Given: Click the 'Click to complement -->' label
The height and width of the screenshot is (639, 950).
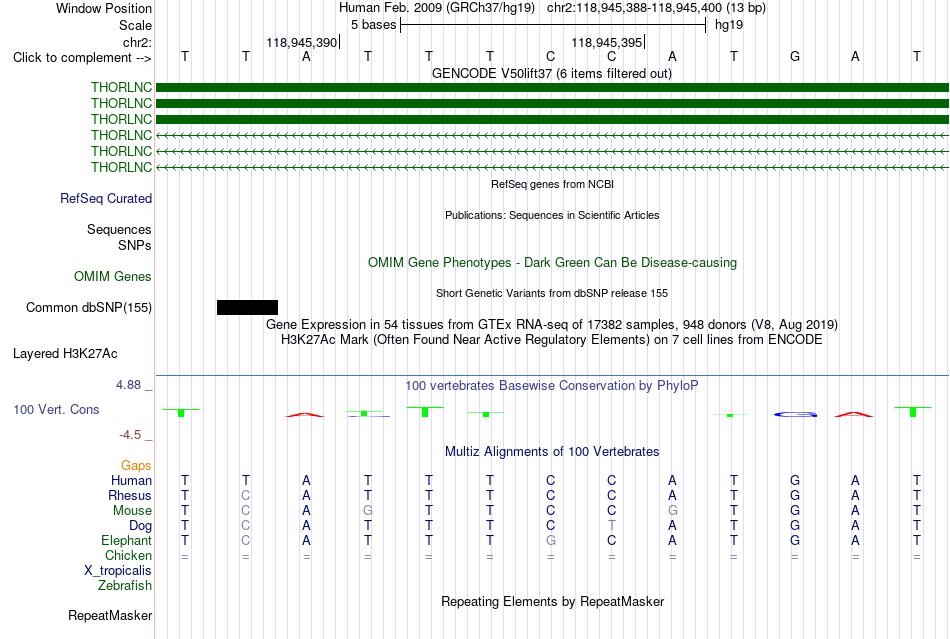Looking at the screenshot, I should point(82,58).
